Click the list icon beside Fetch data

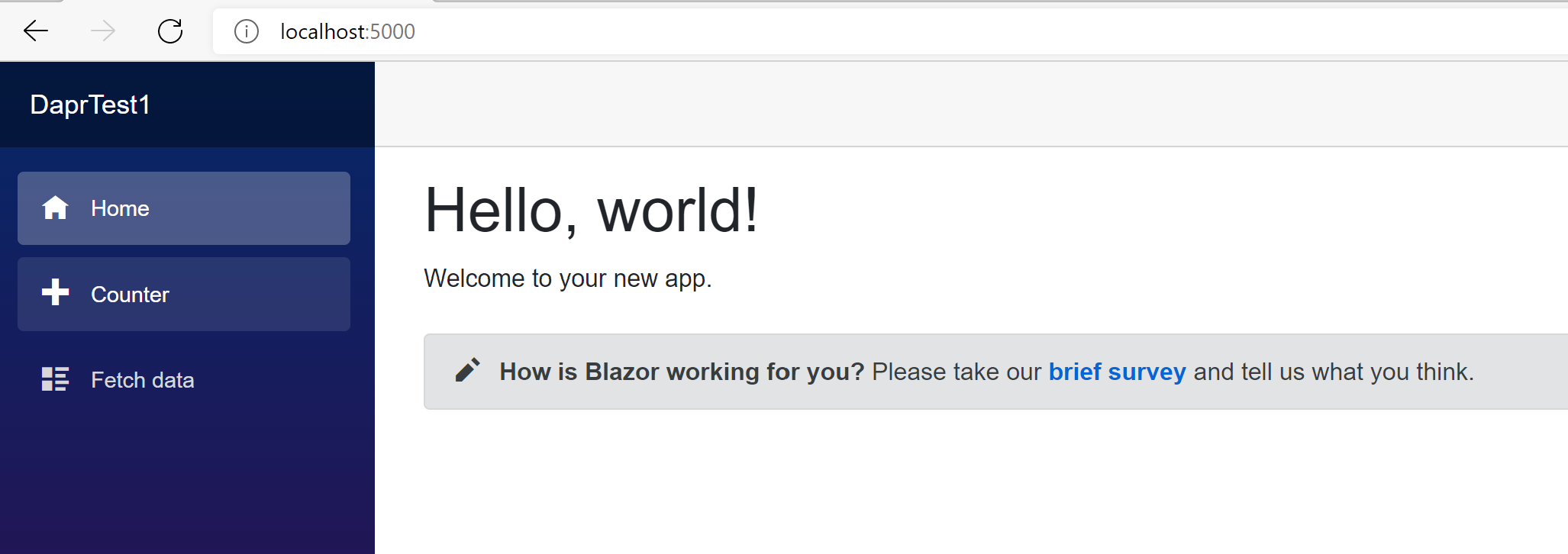55,379
